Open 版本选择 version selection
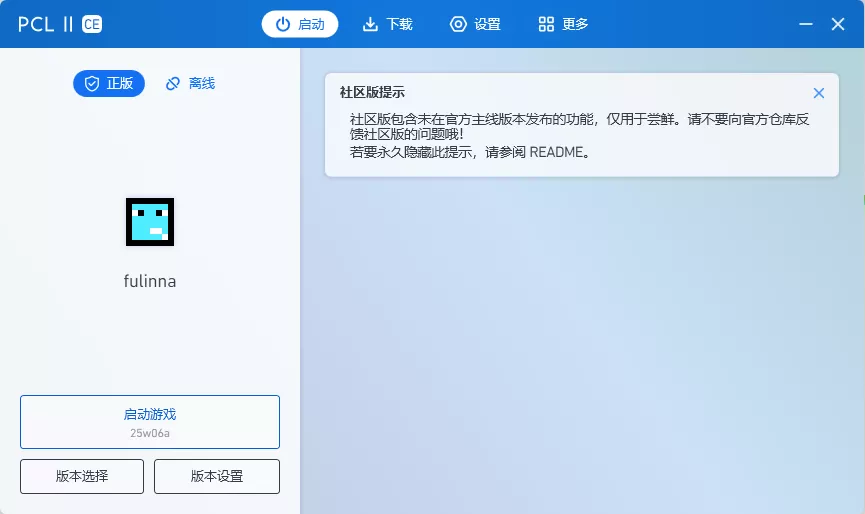Screen dimensions: 865x514 [x=82, y=476]
